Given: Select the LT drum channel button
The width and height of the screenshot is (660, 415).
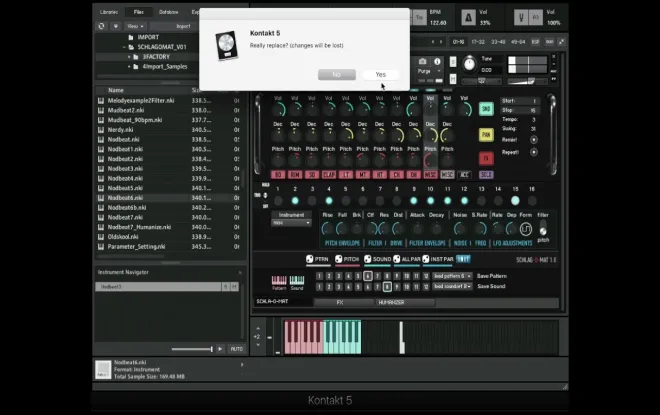Looking at the screenshot, I should pos(346,175).
